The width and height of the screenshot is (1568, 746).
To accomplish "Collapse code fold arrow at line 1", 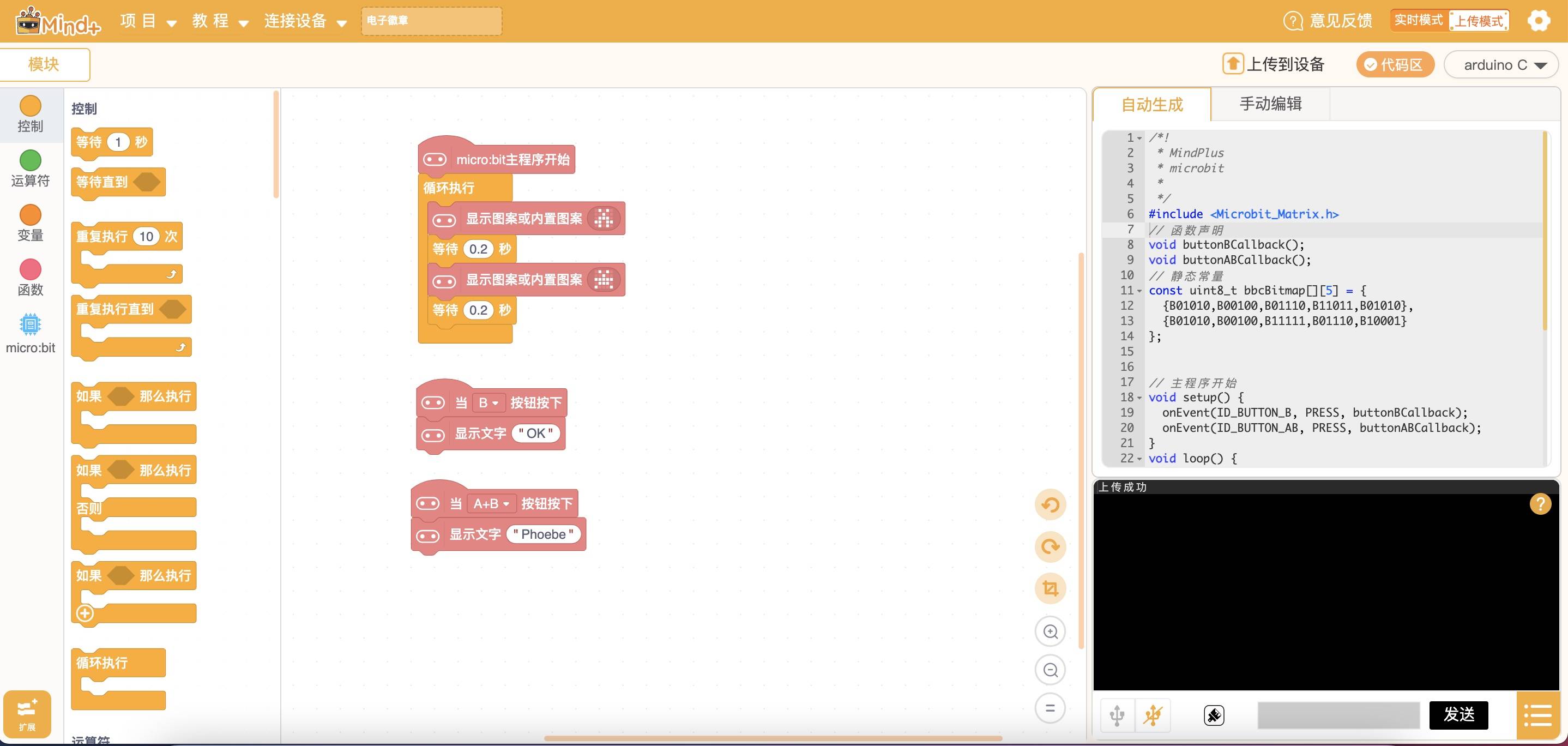I will 1139,138.
